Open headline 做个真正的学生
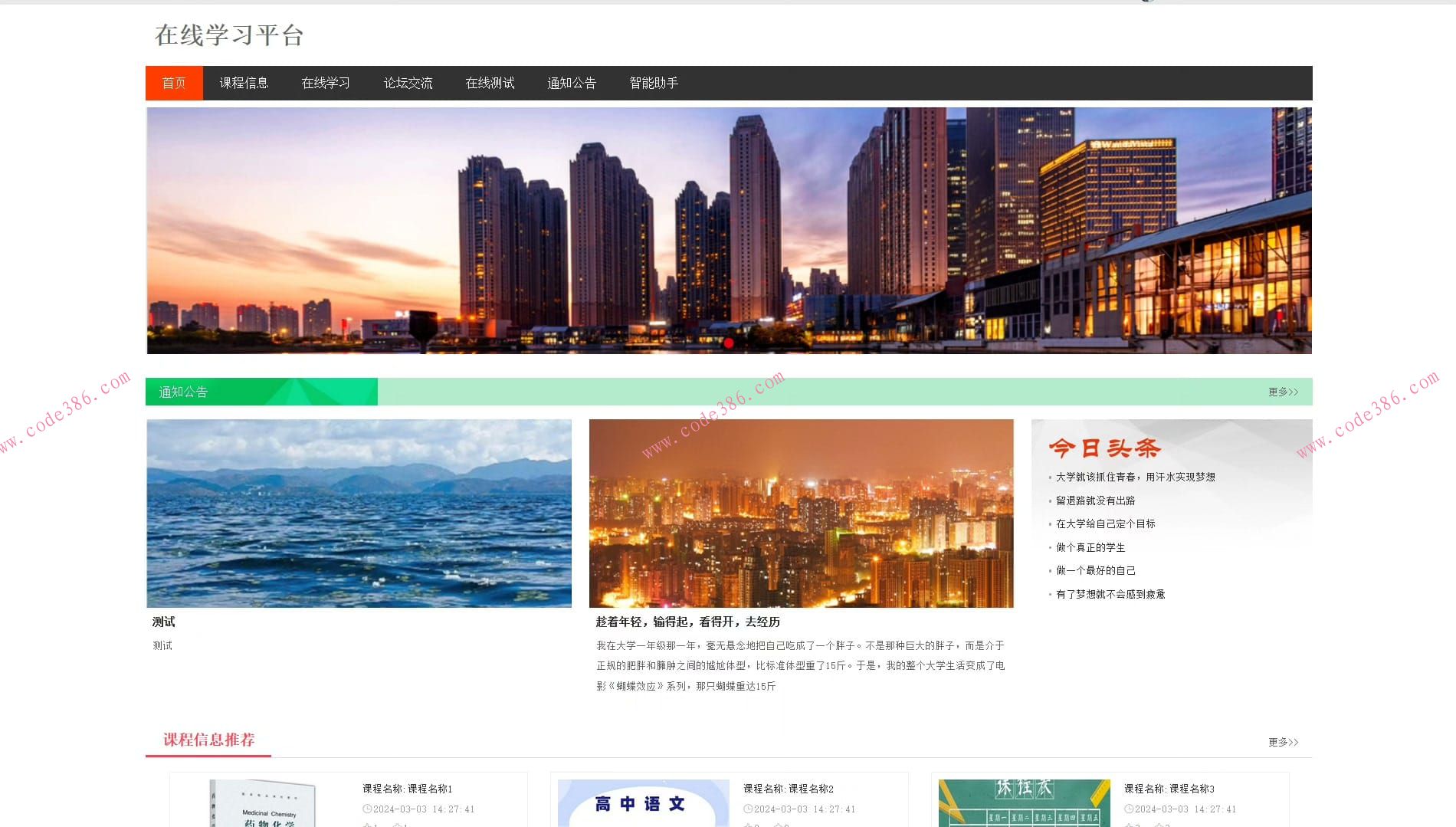Image resolution: width=1456 pixels, height=827 pixels. 1090,548
